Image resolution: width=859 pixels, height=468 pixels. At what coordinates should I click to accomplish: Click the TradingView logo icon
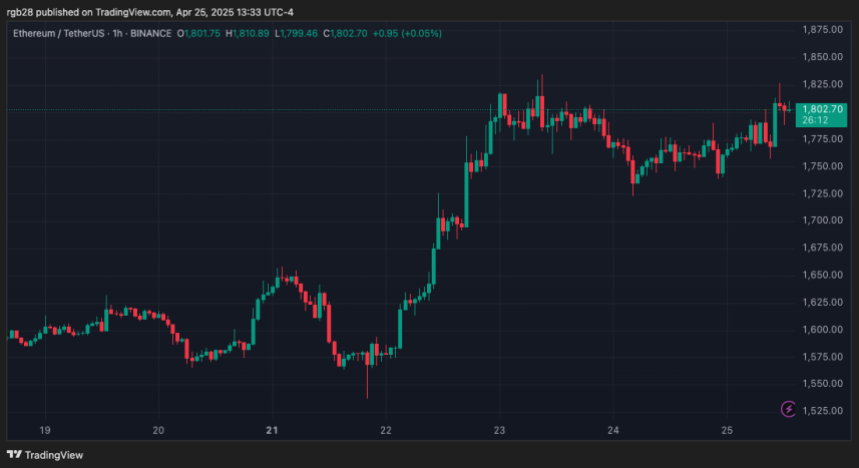click(x=13, y=455)
